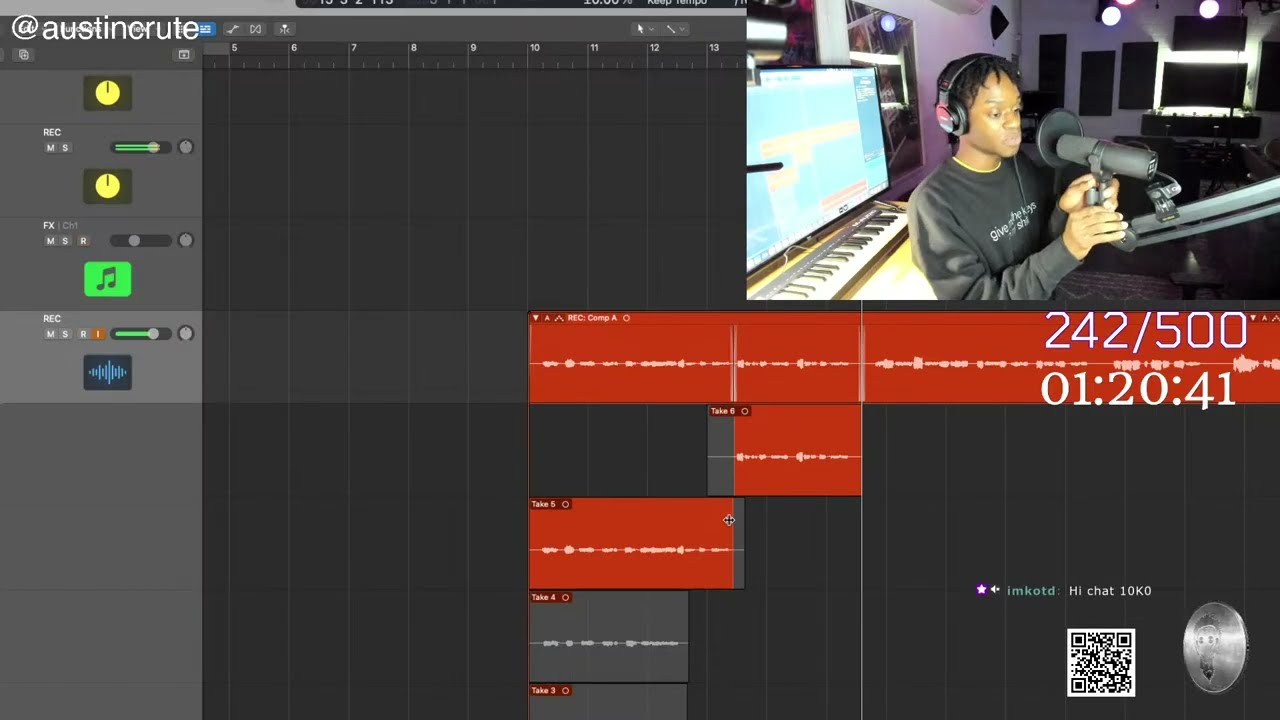Adjust the upper REC track volume slider
Viewport: 1280px width, 720px height.
click(x=140, y=147)
